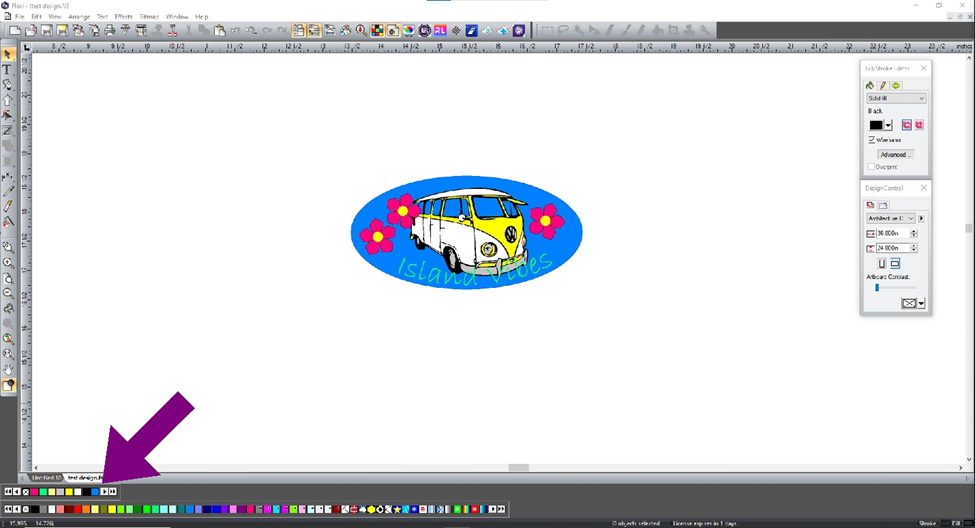Image resolution: width=975 pixels, height=528 pixels.
Task: Click the paint palette icon in toolbar
Action: pyautogui.click(x=346, y=30)
